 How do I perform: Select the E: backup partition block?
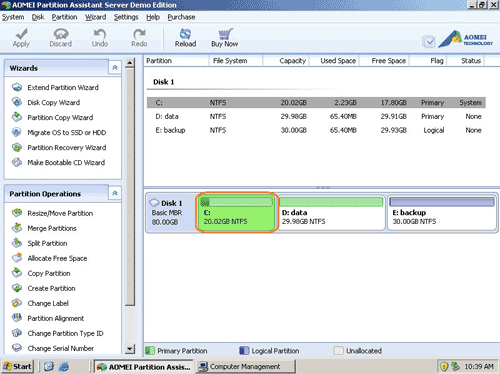click(x=442, y=212)
